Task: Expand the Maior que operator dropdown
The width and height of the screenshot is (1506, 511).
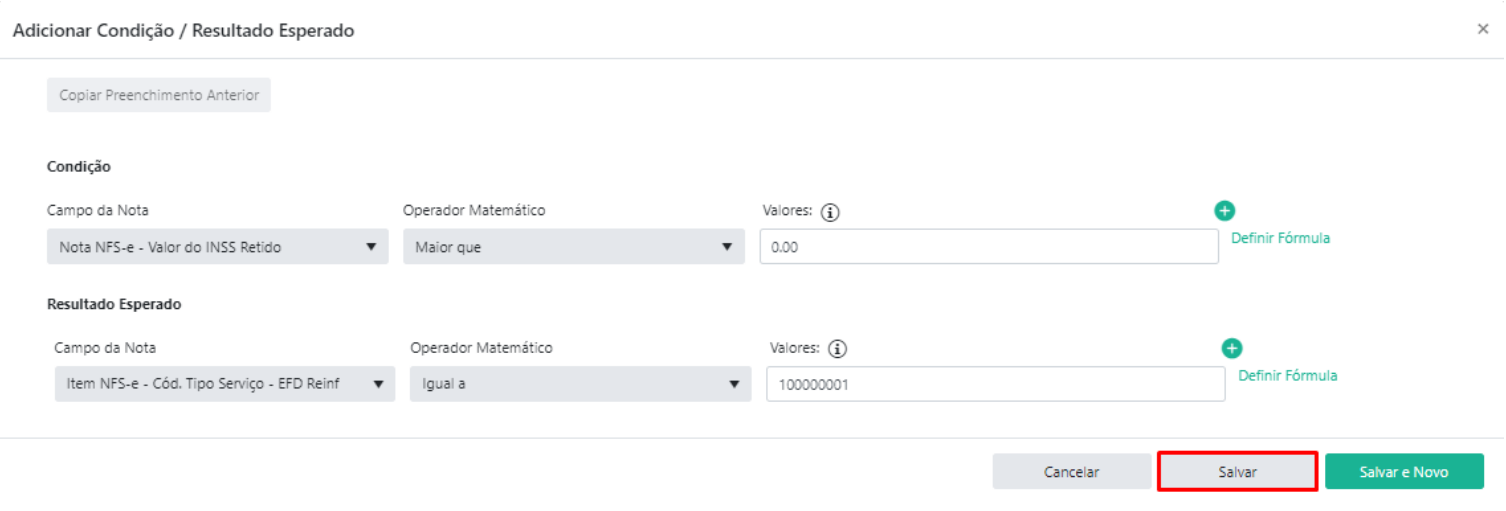Action: click(x=574, y=247)
